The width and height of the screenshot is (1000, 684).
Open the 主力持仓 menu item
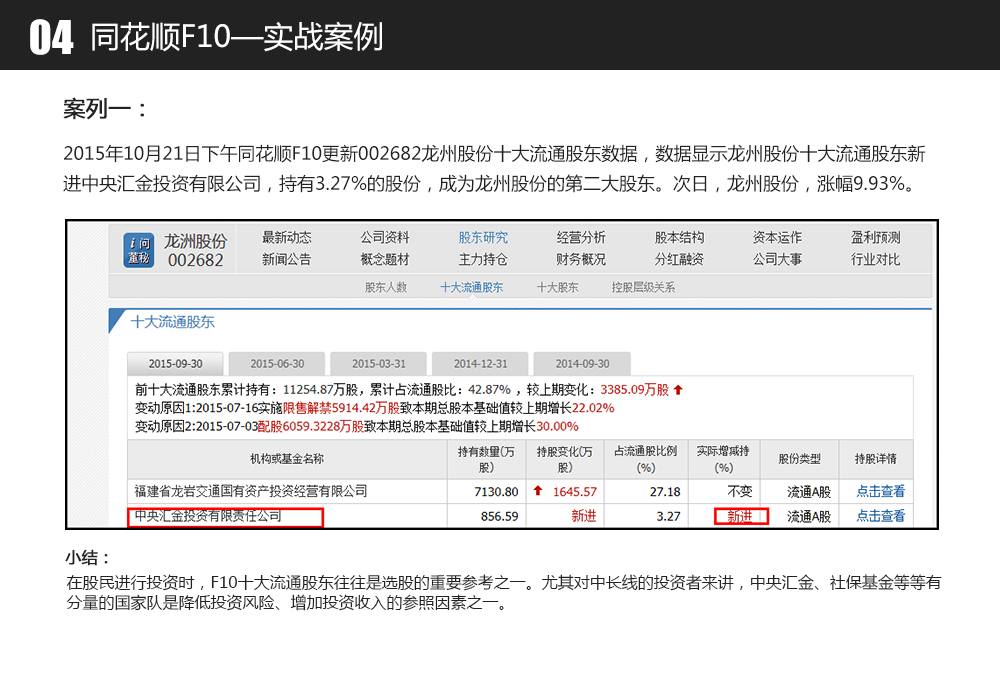pos(483,260)
